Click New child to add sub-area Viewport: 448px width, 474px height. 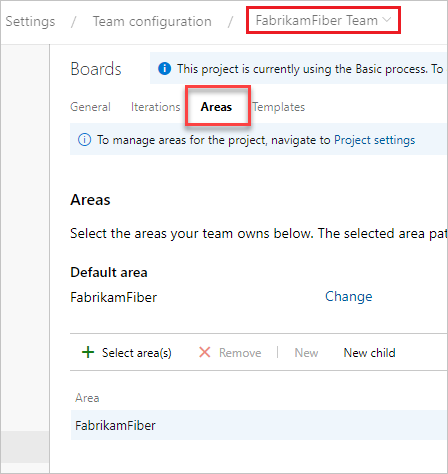370,353
